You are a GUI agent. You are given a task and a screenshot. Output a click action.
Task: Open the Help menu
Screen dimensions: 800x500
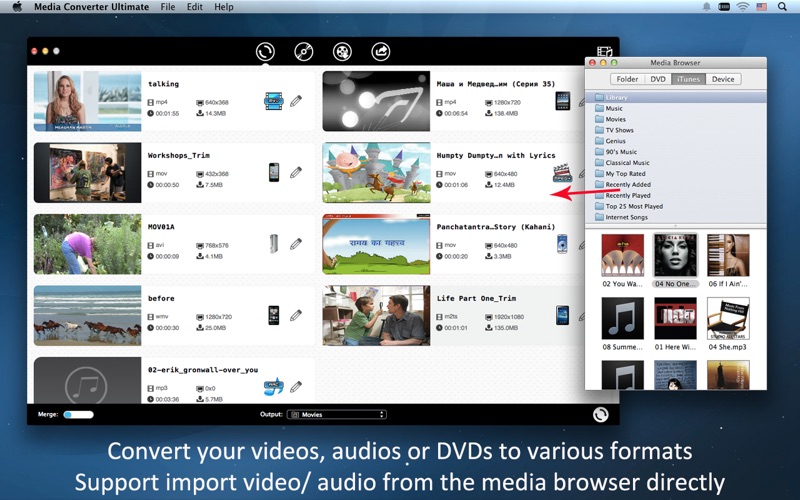223,7
